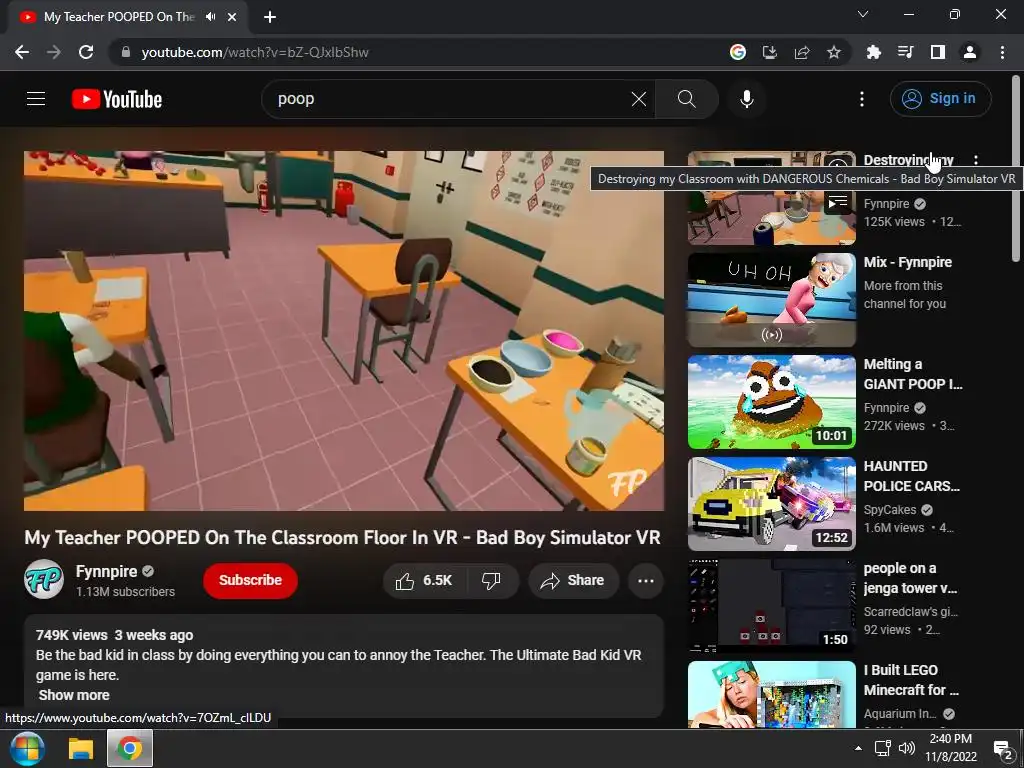Open notifications action center
The width and height of the screenshot is (1024, 768).
pos(1002,749)
